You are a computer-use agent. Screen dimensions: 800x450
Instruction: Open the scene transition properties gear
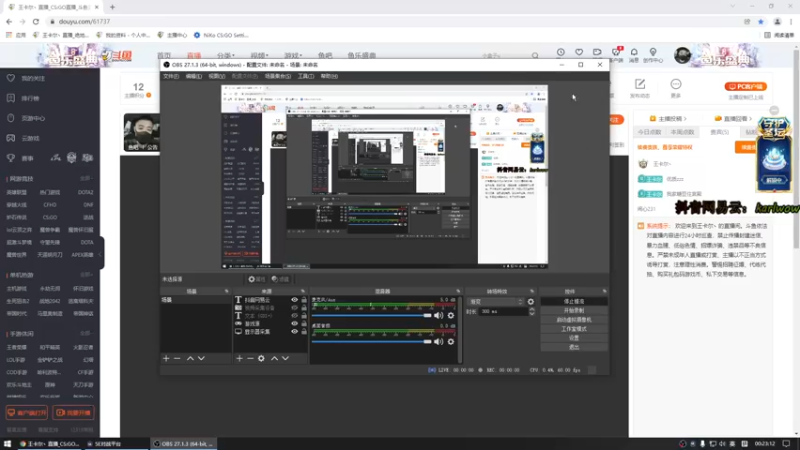pyautogui.click(x=531, y=302)
